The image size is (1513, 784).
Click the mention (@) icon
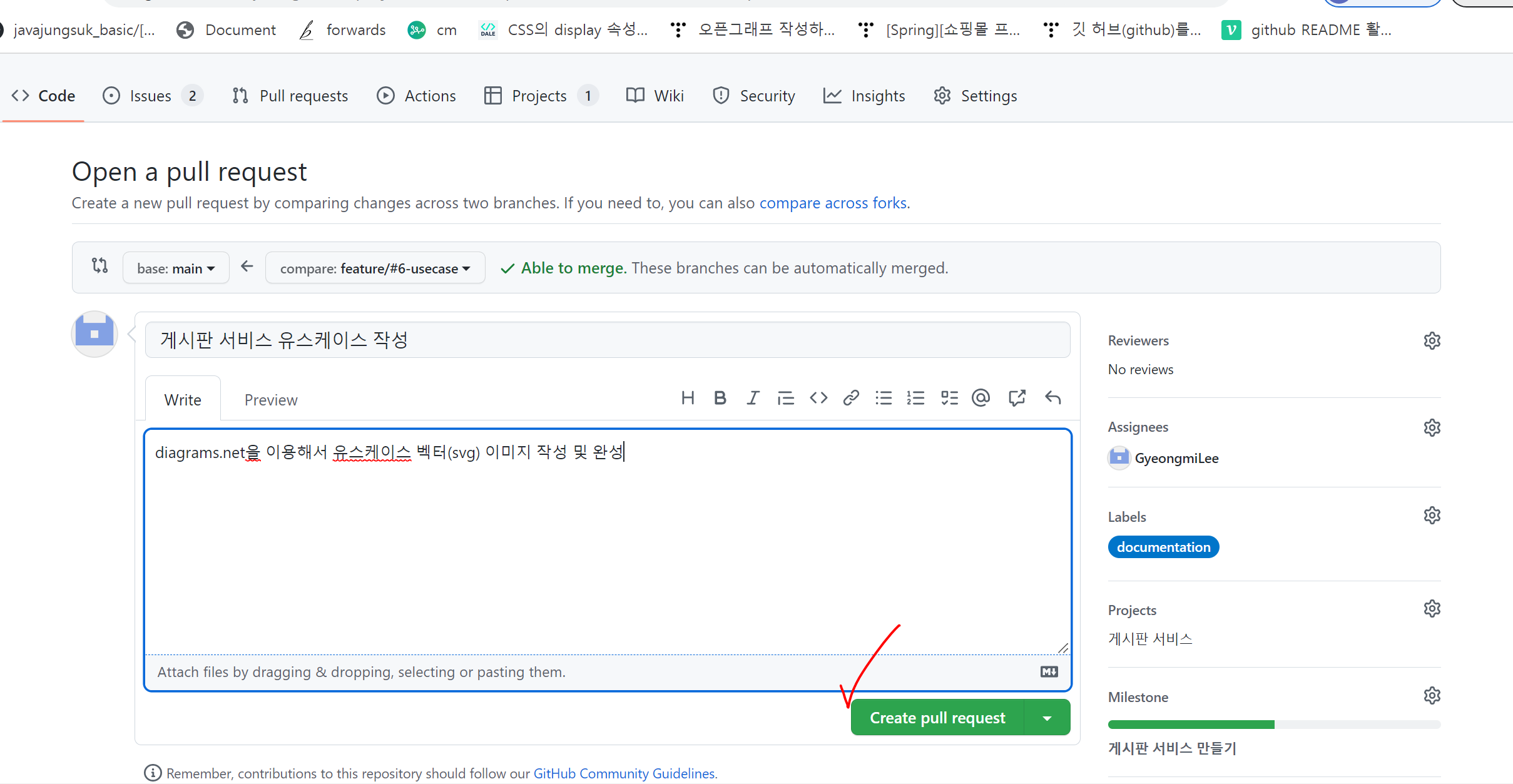point(981,398)
